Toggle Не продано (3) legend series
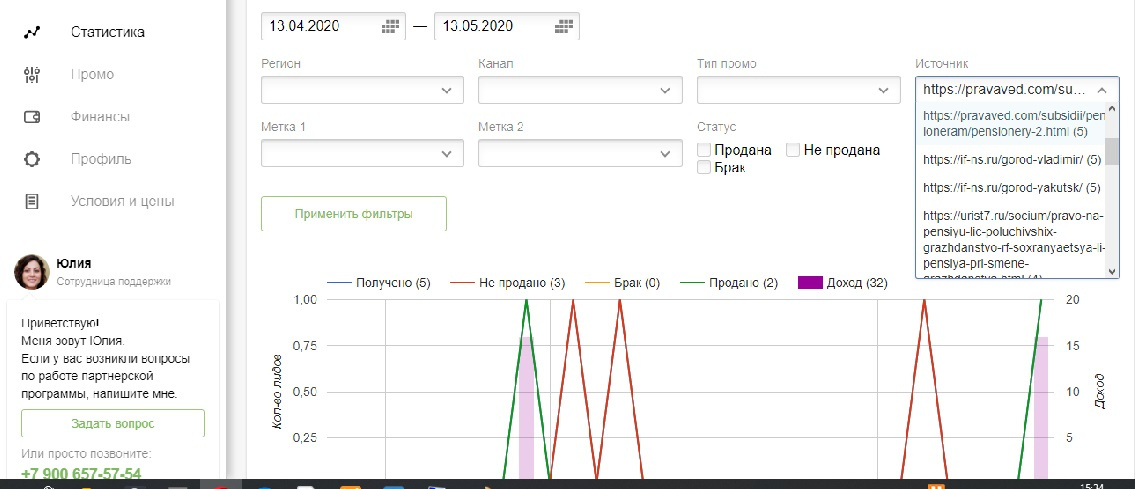 507,283
